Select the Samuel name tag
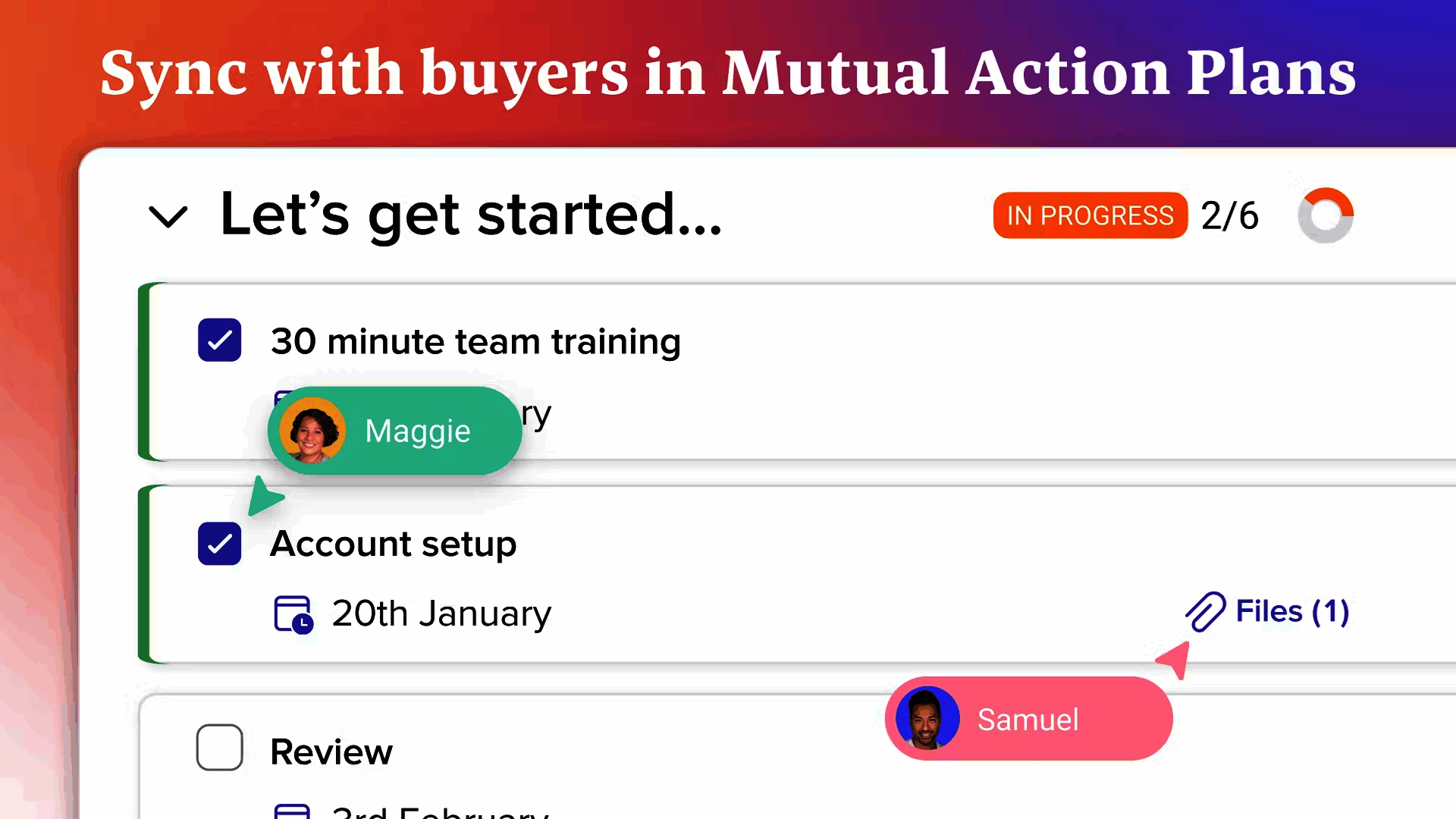Screen dimensions: 1456x819 [1028, 719]
